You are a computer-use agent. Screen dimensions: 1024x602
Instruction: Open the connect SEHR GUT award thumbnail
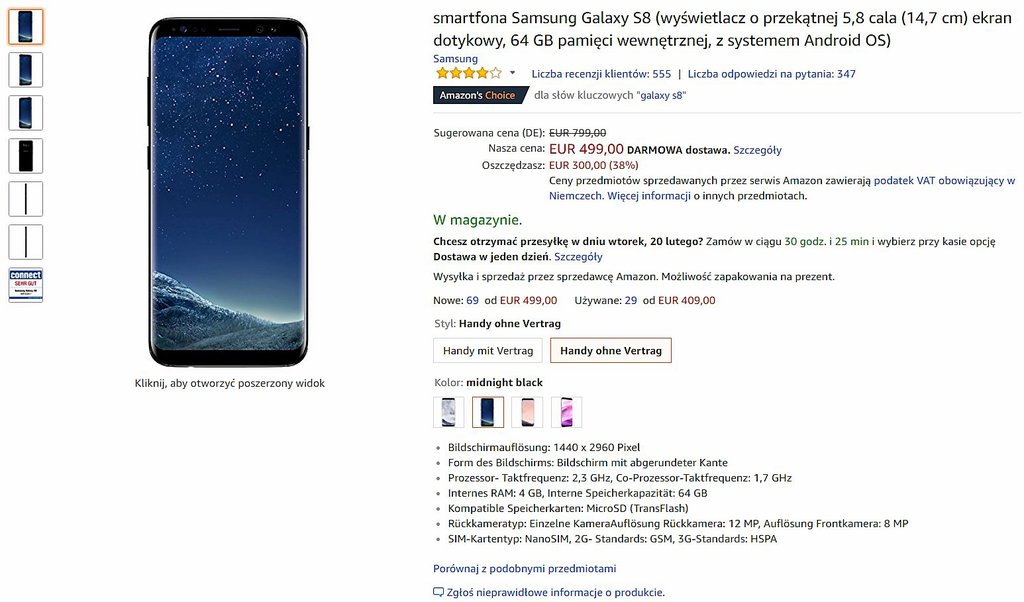coord(26,284)
